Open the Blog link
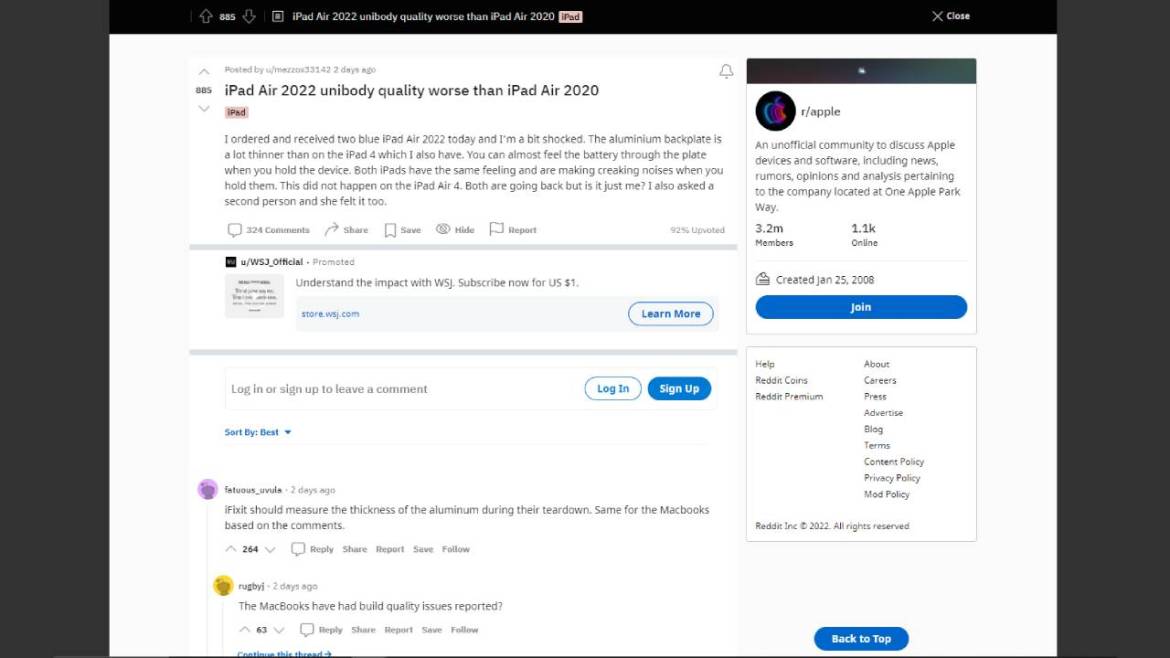 pos(873,430)
